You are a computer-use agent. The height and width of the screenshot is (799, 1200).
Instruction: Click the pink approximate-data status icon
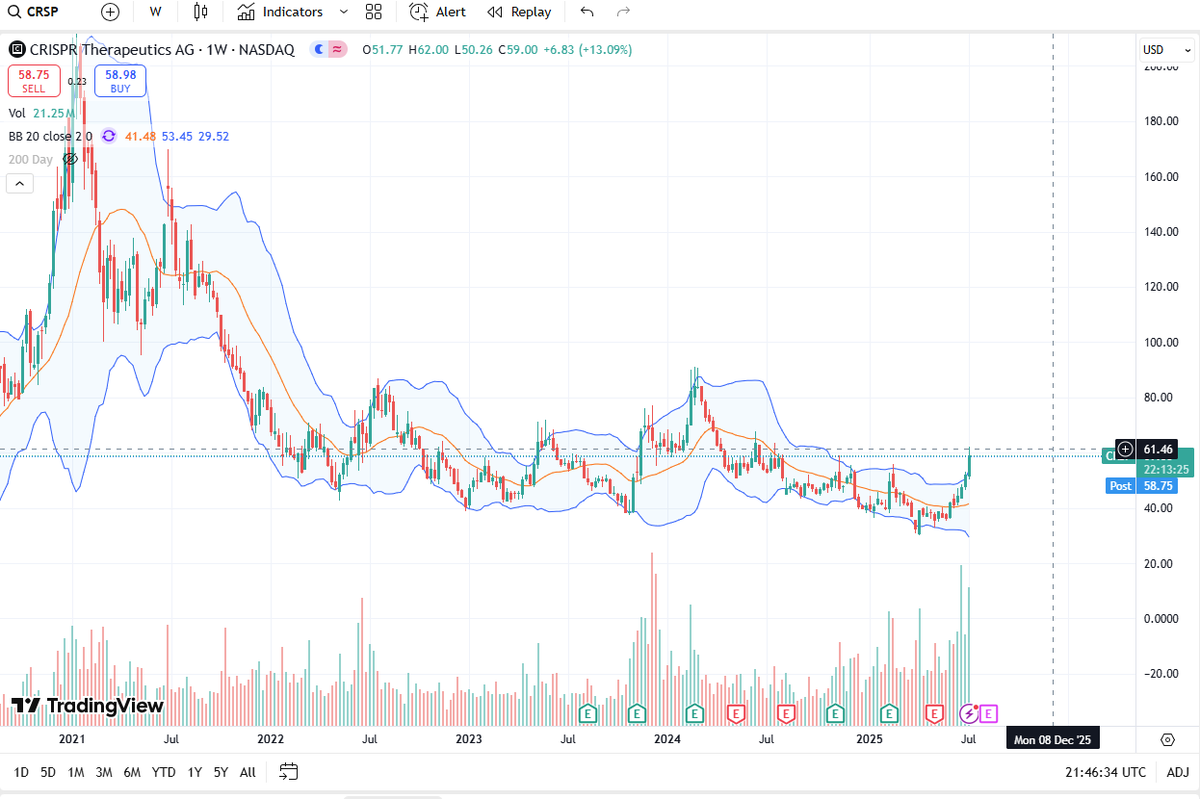[337, 49]
